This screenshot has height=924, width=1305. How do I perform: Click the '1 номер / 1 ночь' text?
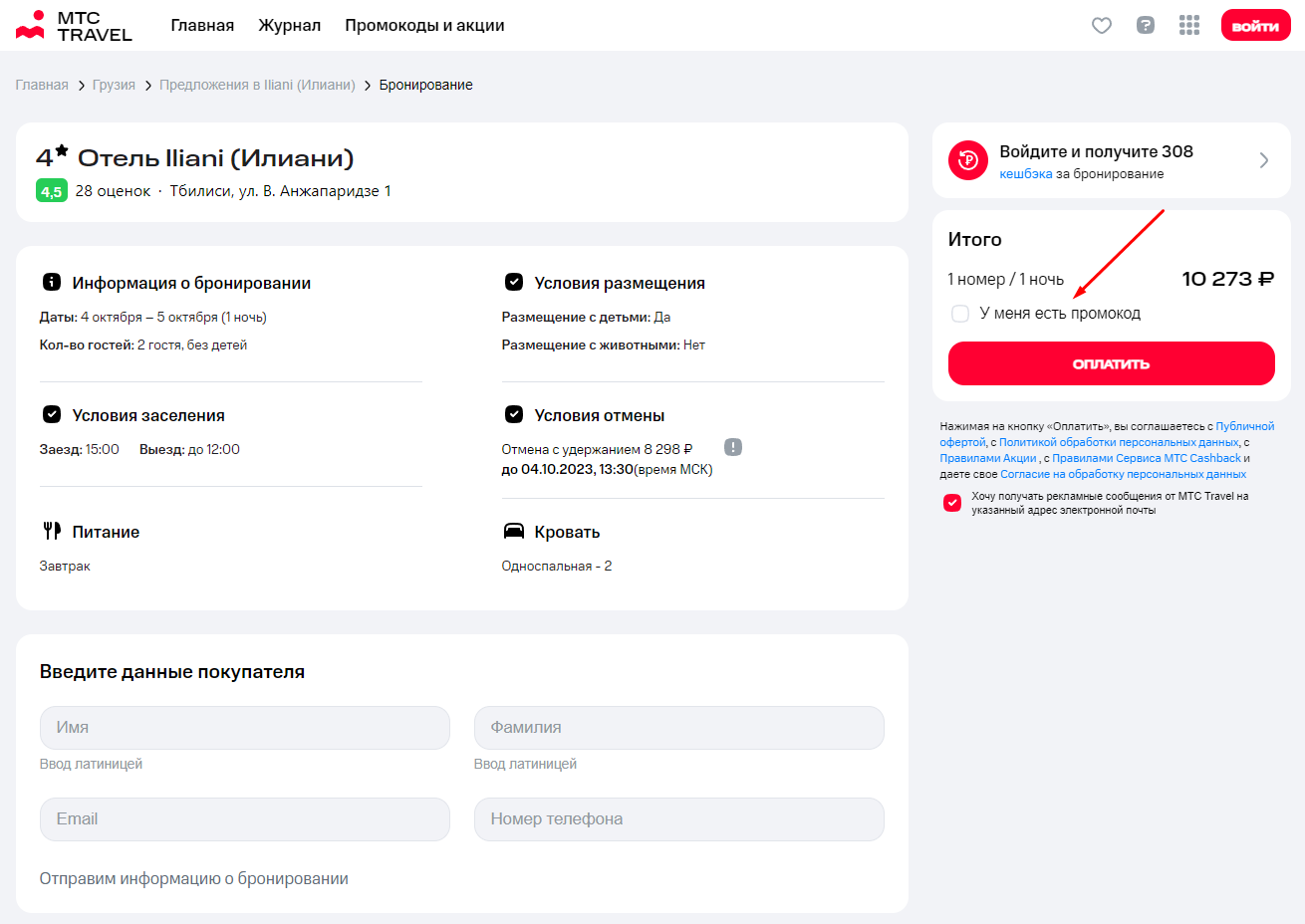click(1005, 280)
